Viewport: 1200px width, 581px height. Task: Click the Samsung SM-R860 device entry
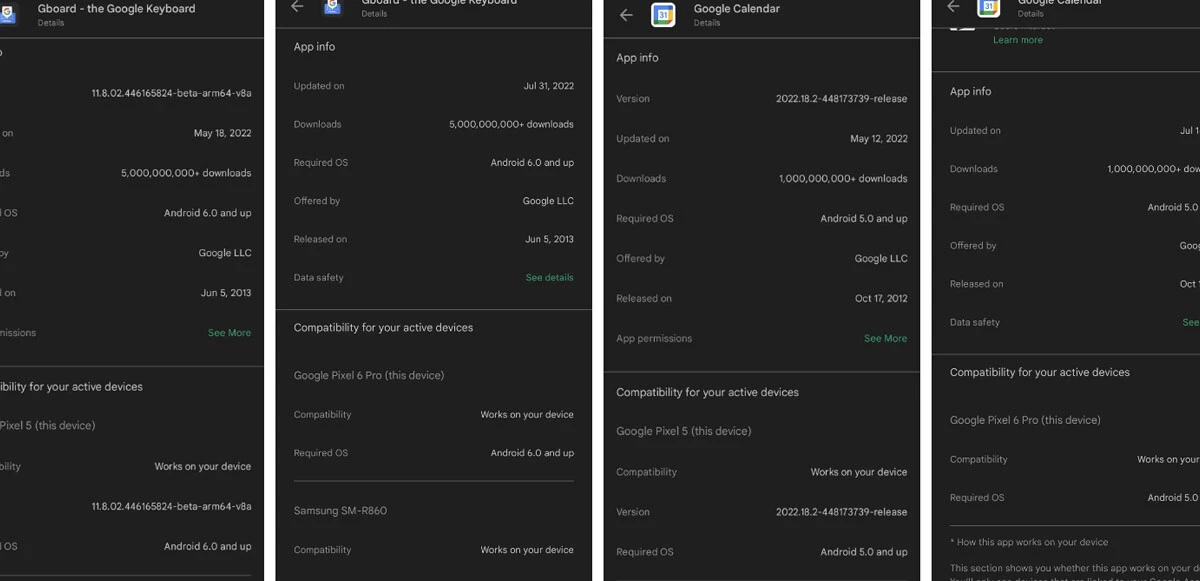click(338, 510)
